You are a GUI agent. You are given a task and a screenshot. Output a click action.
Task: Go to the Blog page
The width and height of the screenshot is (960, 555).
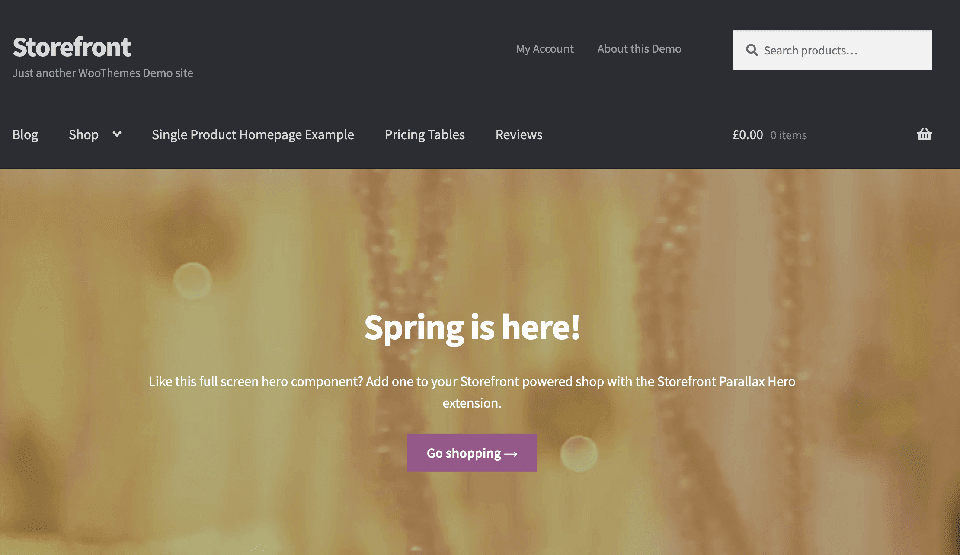point(25,135)
